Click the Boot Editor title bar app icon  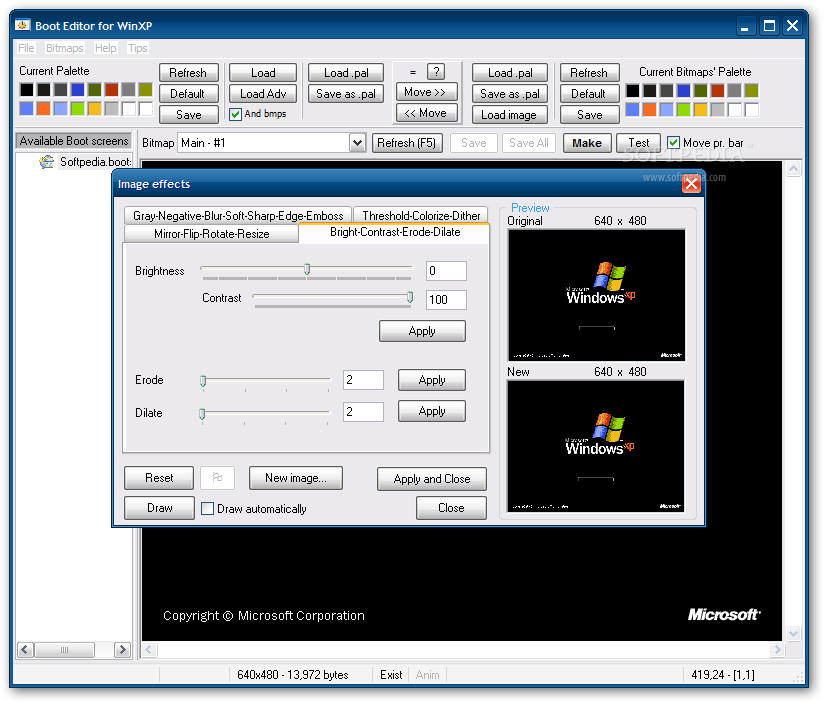pos(22,25)
